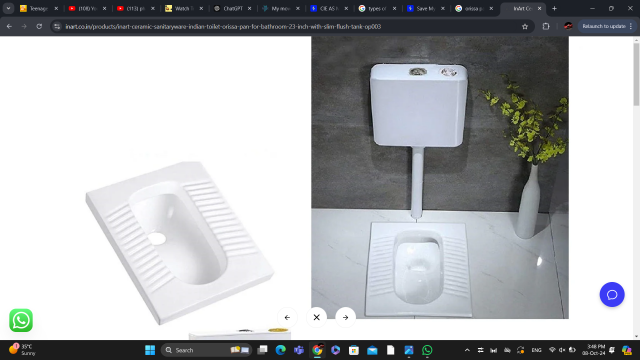The height and width of the screenshot is (360, 640).
Task: Open the browser Extensions puzzle icon
Action: pos(546,27)
